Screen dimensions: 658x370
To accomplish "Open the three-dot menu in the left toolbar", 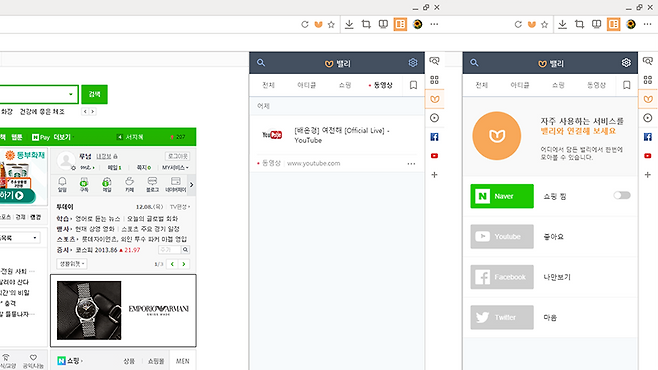I will tap(434, 24).
